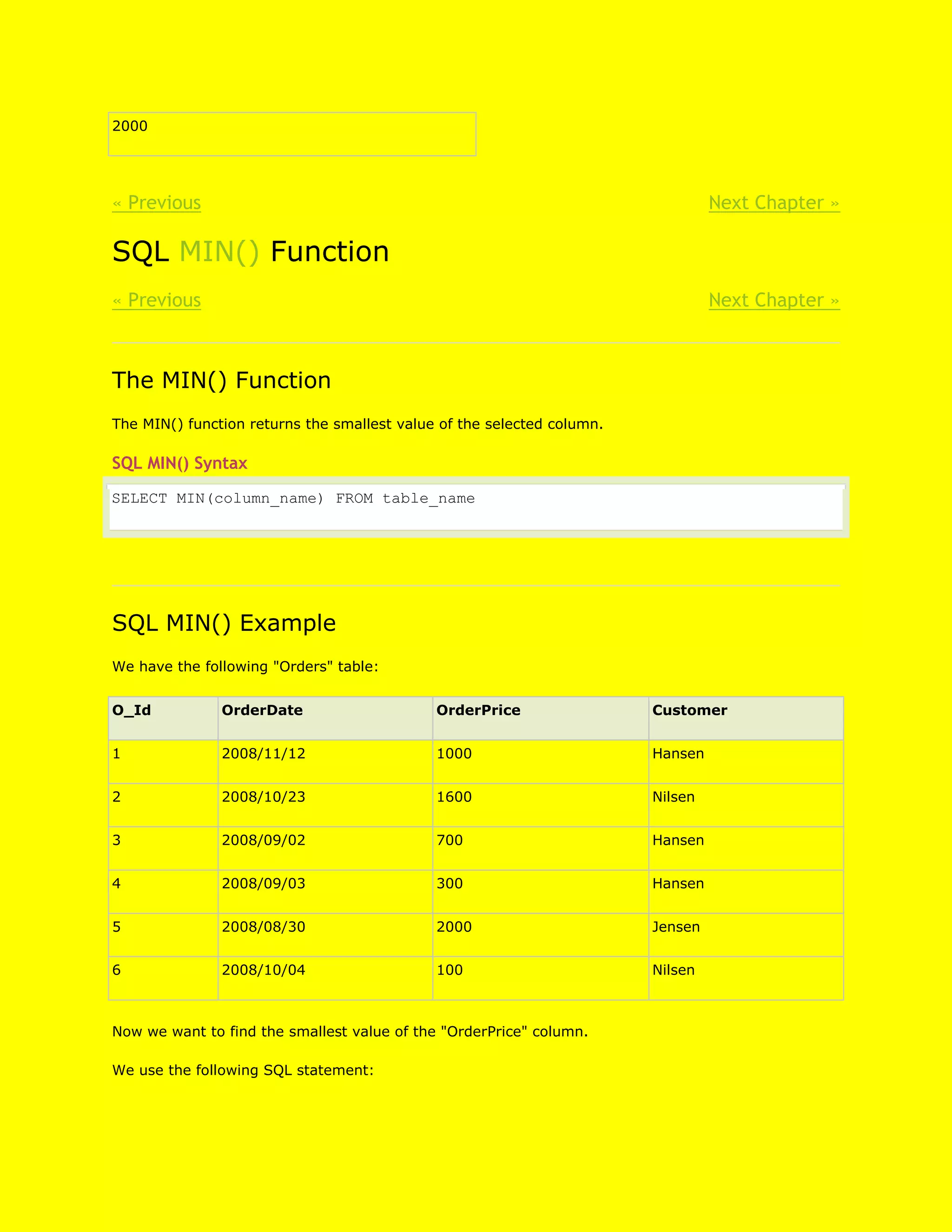Click the O_Id cell 1
The width and height of the screenshot is (952, 1232).
coord(163,762)
